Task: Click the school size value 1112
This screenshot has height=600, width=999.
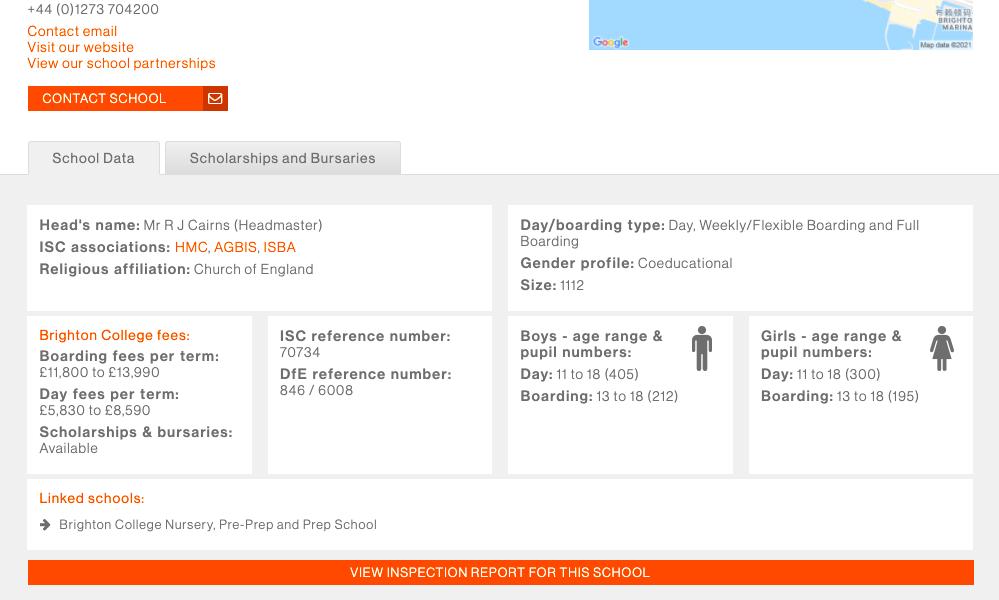Action: [571, 285]
